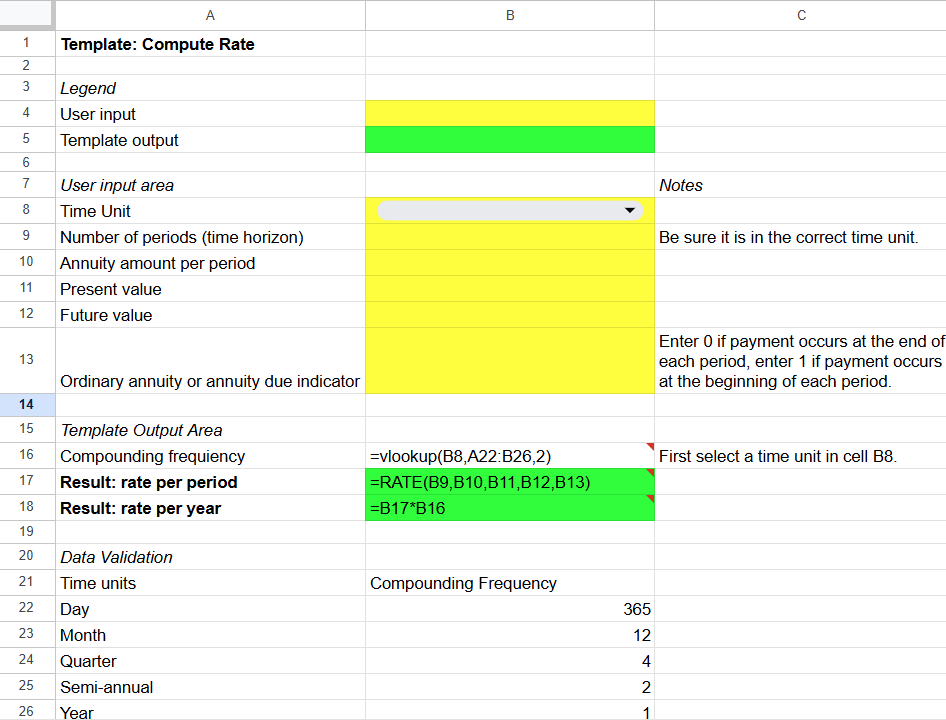Select the Quarter time unit cell
This screenshot has width=946, height=720.
(210, 661)
